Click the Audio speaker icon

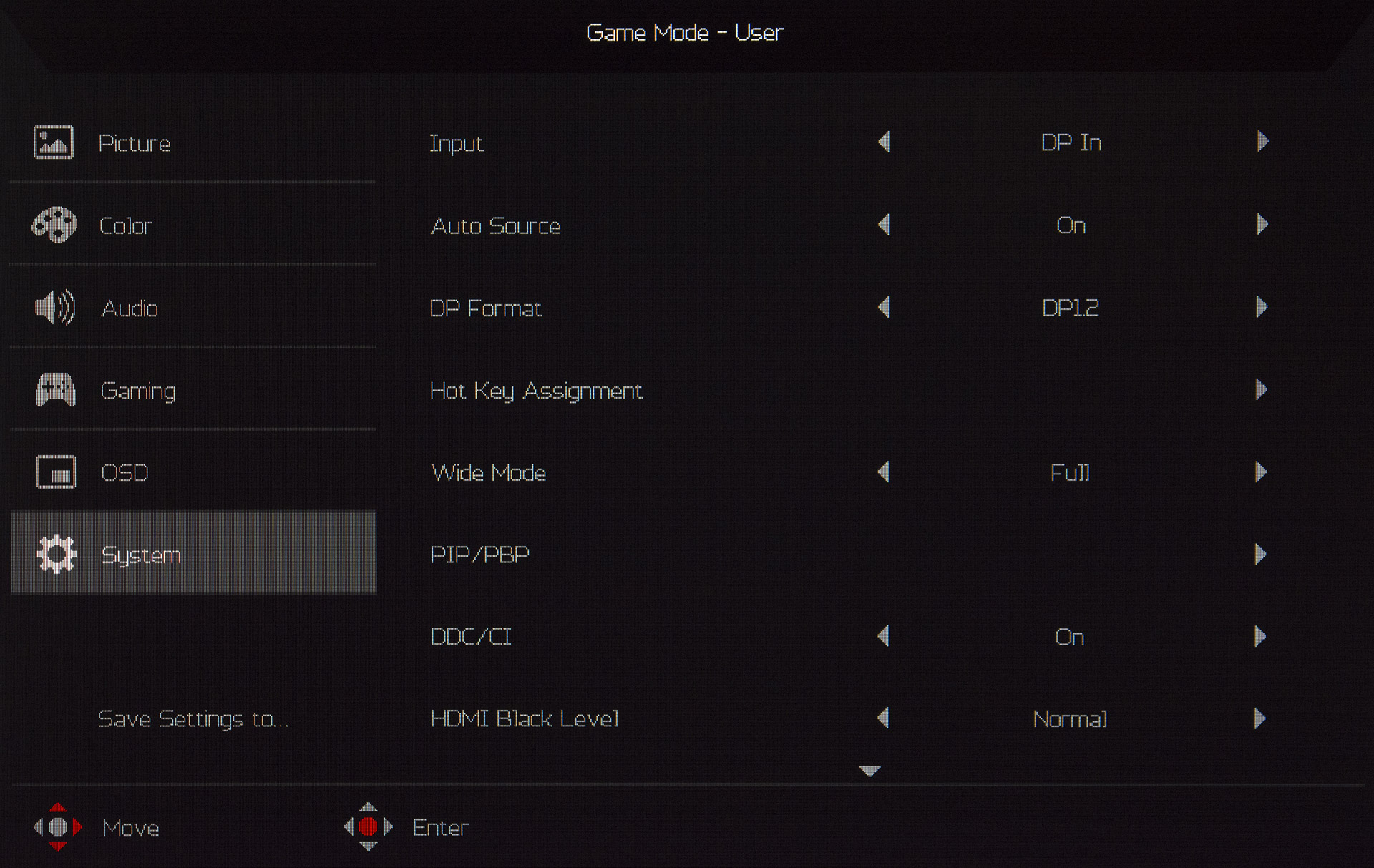(55, 308)
